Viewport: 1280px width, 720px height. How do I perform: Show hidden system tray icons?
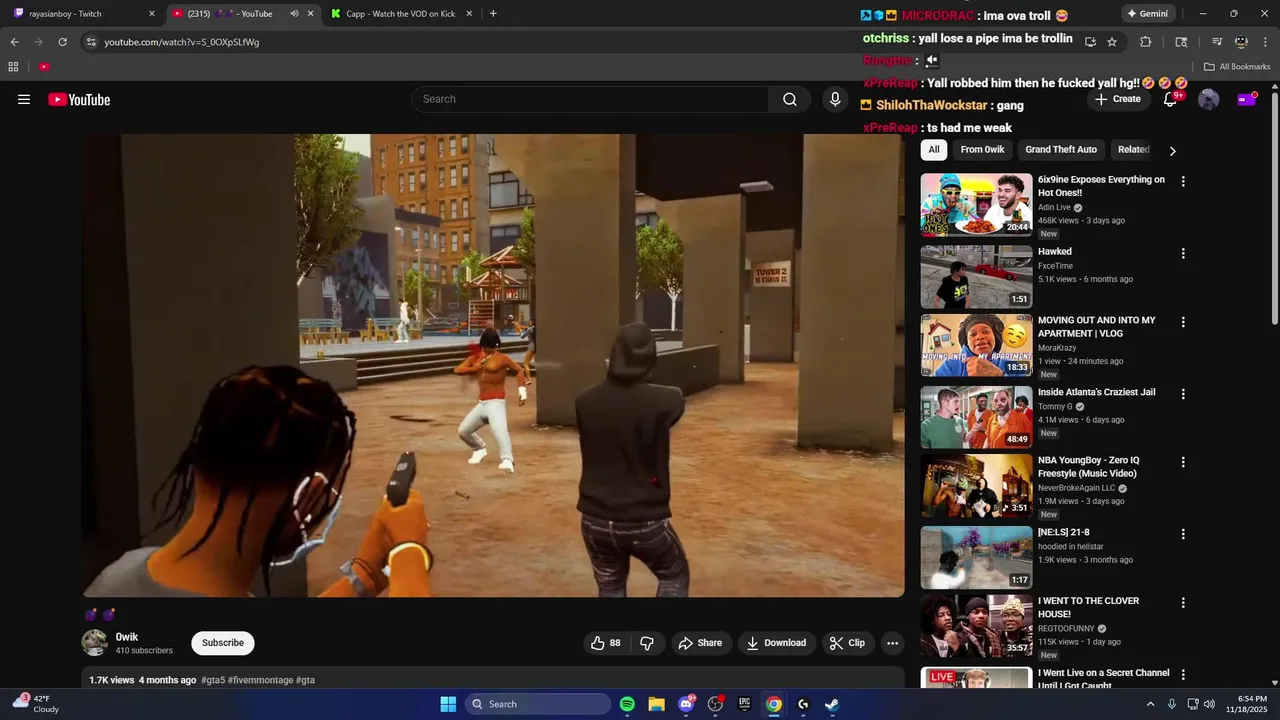point(1150,704)
